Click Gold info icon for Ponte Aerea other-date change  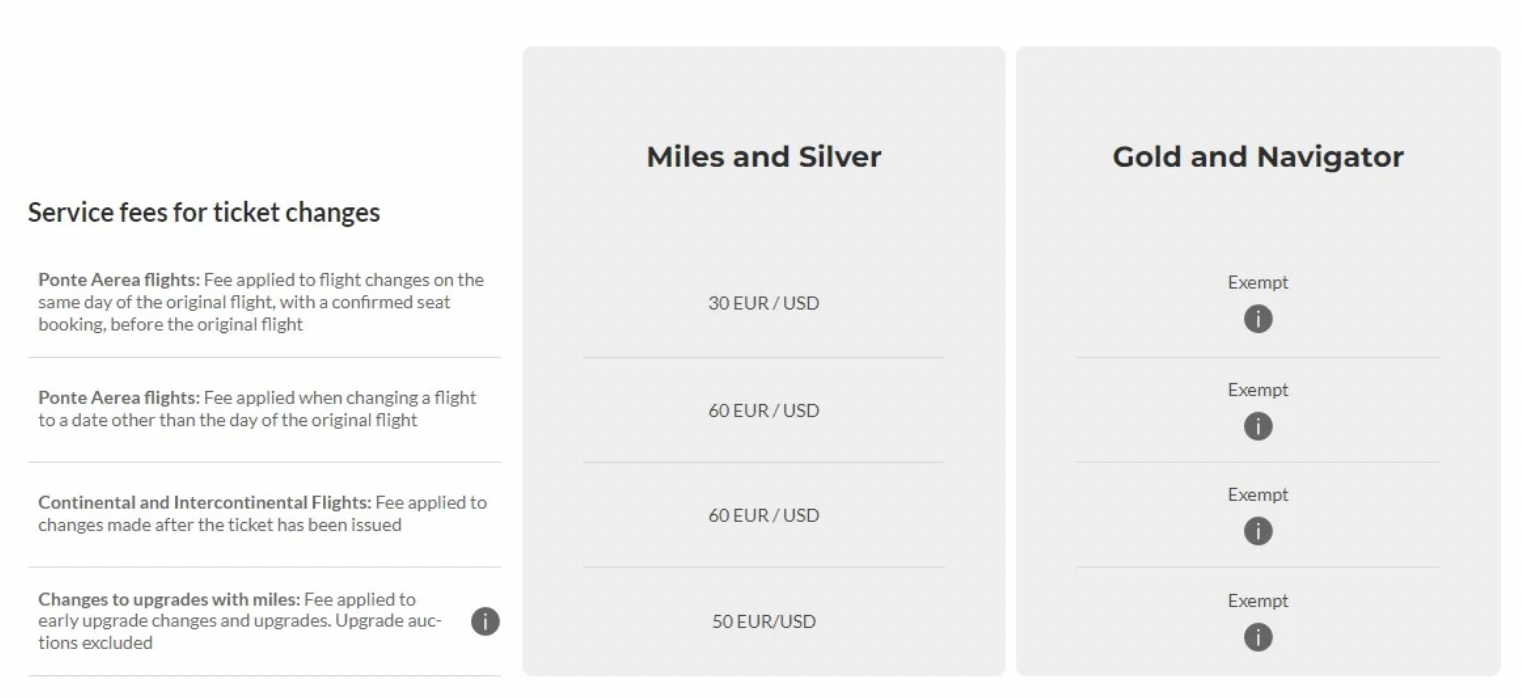point(1258,427)
